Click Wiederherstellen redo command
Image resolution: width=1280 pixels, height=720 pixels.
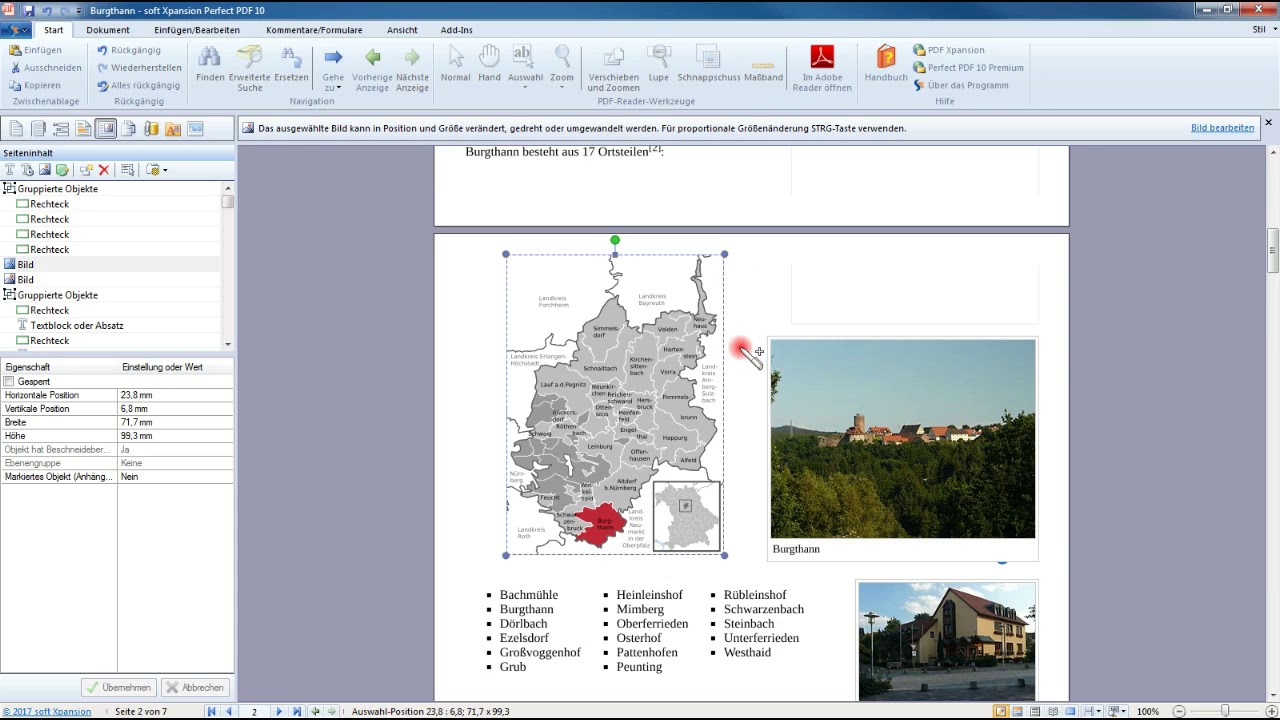point(139,68)
